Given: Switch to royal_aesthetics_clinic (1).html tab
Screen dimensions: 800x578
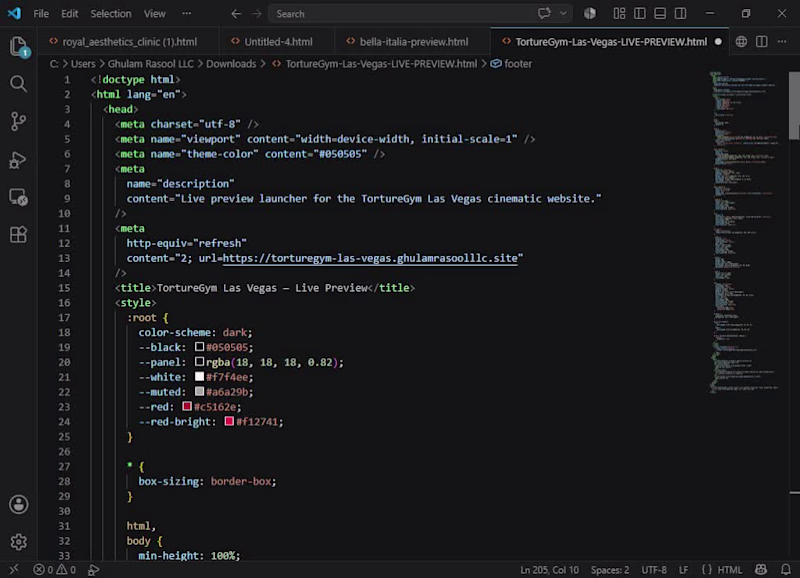Looking at the screenshot, I should point(129,42).
